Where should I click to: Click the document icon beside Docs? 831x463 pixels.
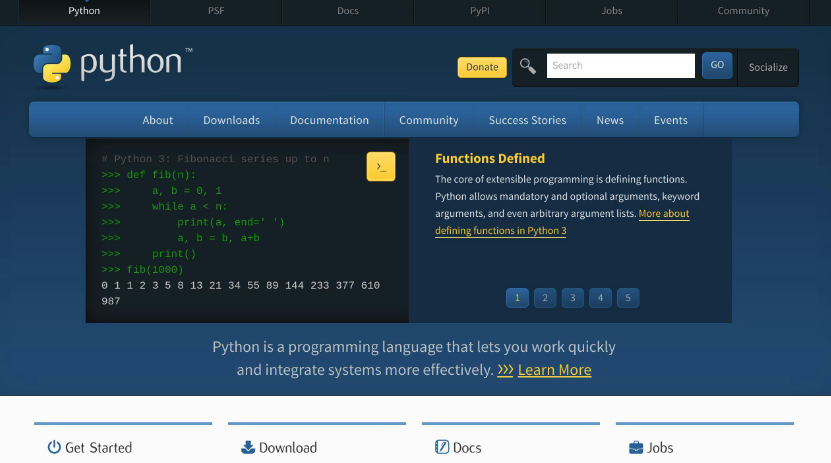pos(441,447)
